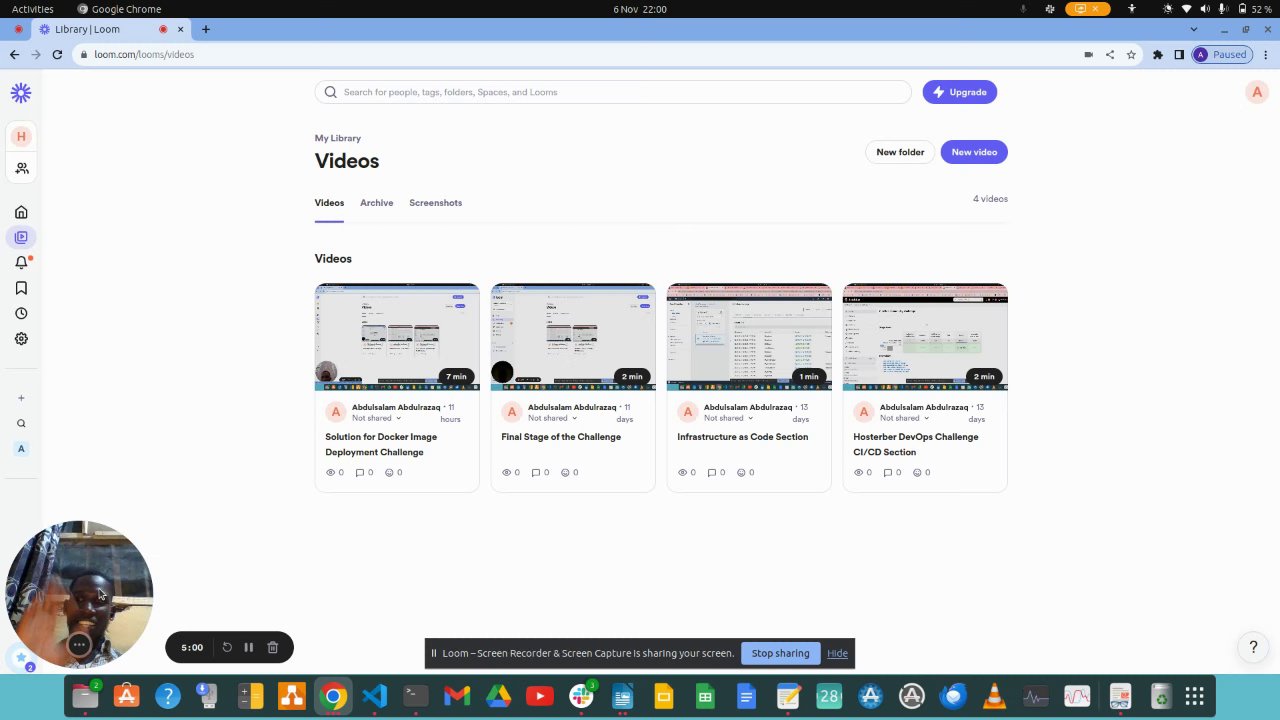Screen dimensions: 1280x720
Task: Expand 'Not shared' dropdown on Solution for Docker video
Action: click(x=376, y=418)
